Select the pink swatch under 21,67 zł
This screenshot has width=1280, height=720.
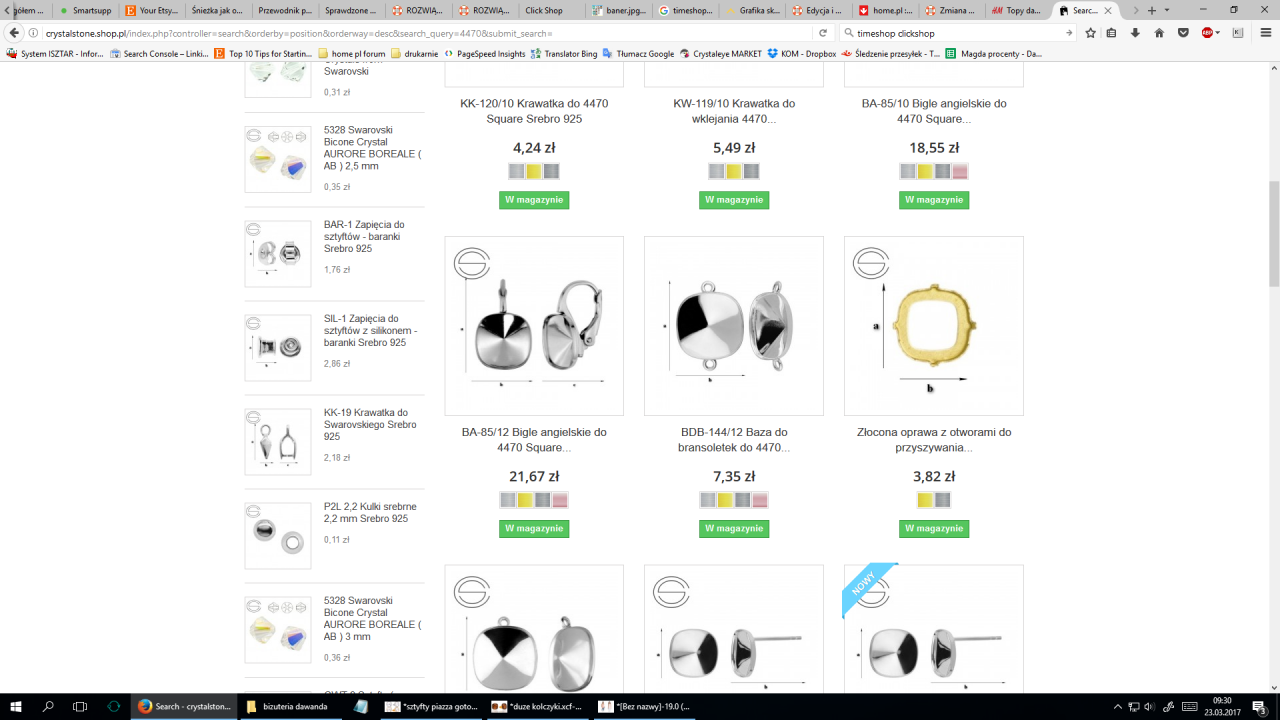560,500
